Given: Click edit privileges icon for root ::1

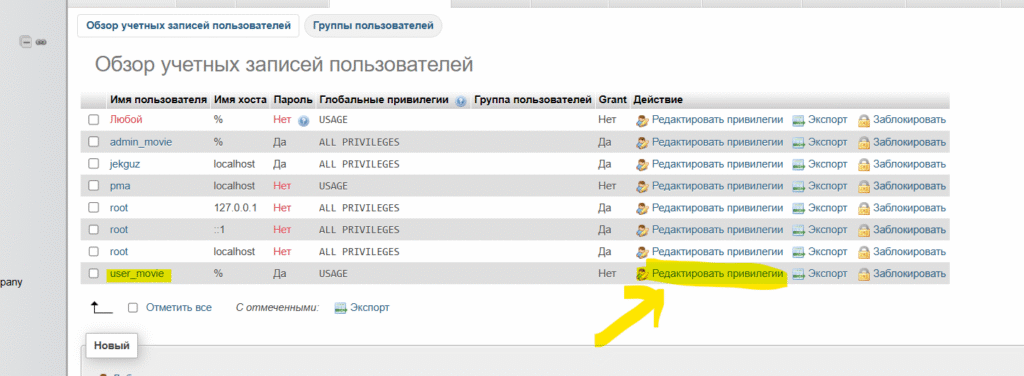Looking at the screenshot, I should (642, 230).
